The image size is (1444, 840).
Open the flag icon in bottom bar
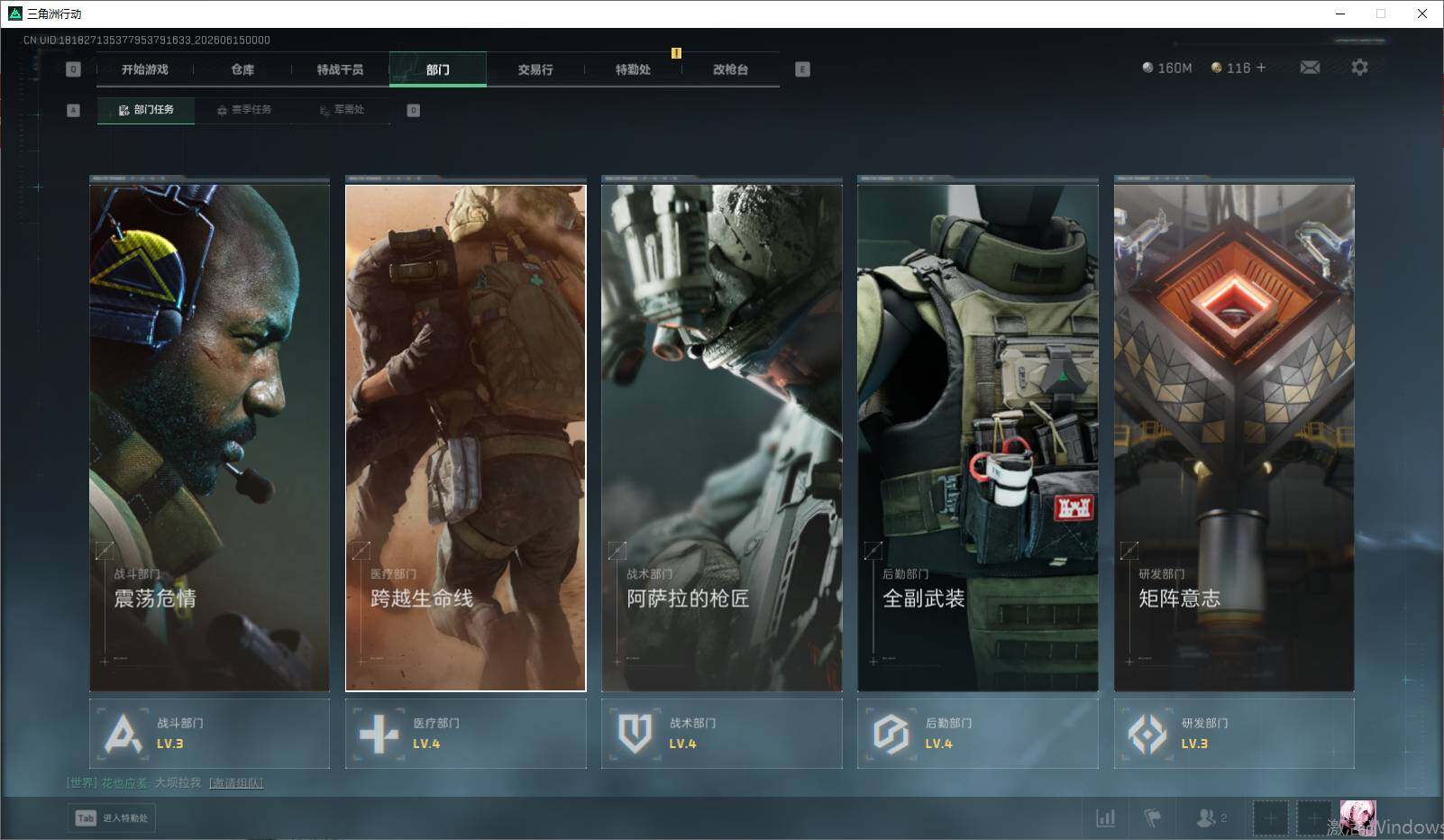(1152, 818)
